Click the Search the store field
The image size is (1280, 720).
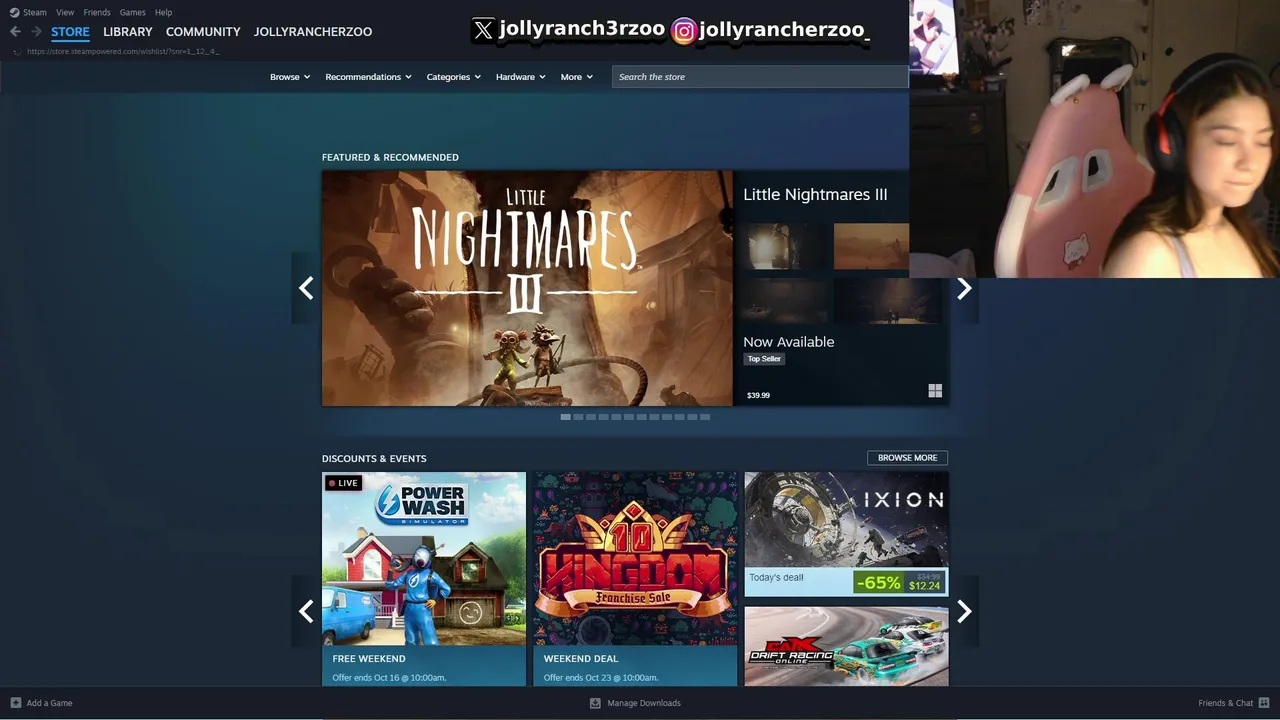click(x=760, y=77)
